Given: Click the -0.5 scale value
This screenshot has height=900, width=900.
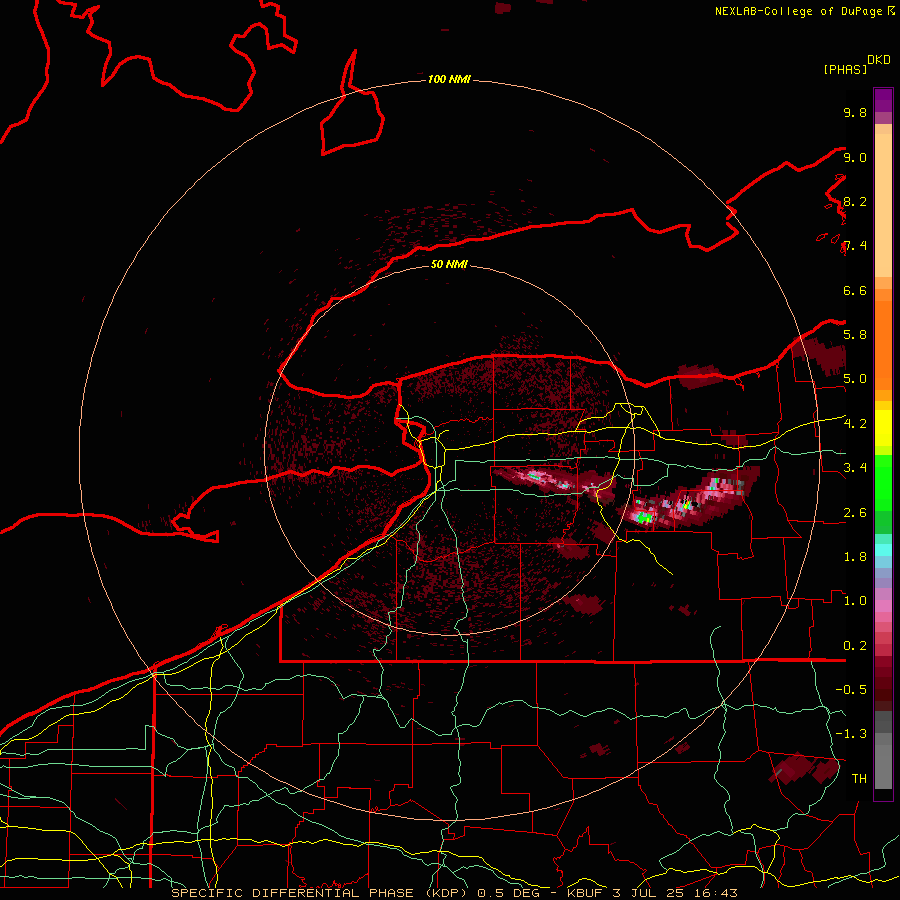Looking at the screenshot, I should [x=851, y=690].
